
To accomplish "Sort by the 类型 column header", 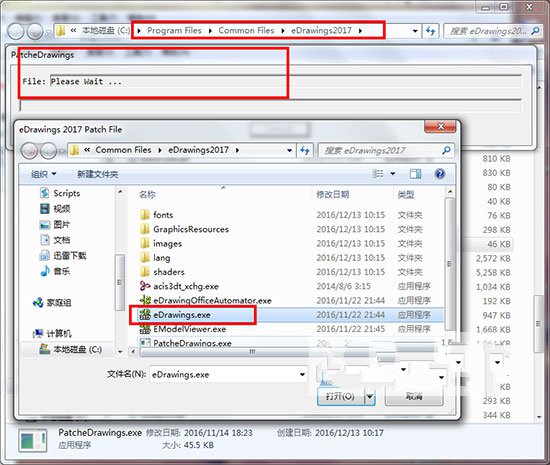I will click(406, 194).
